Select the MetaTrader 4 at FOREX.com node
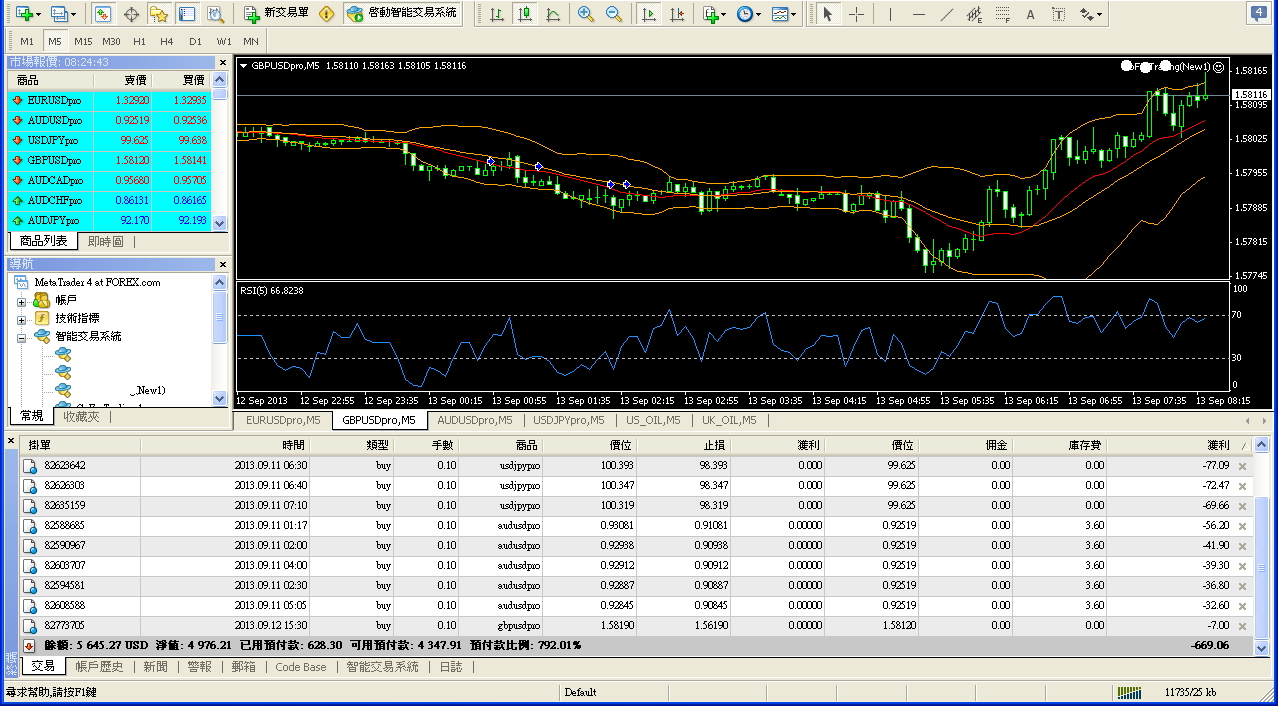 (x=97, y=282)
